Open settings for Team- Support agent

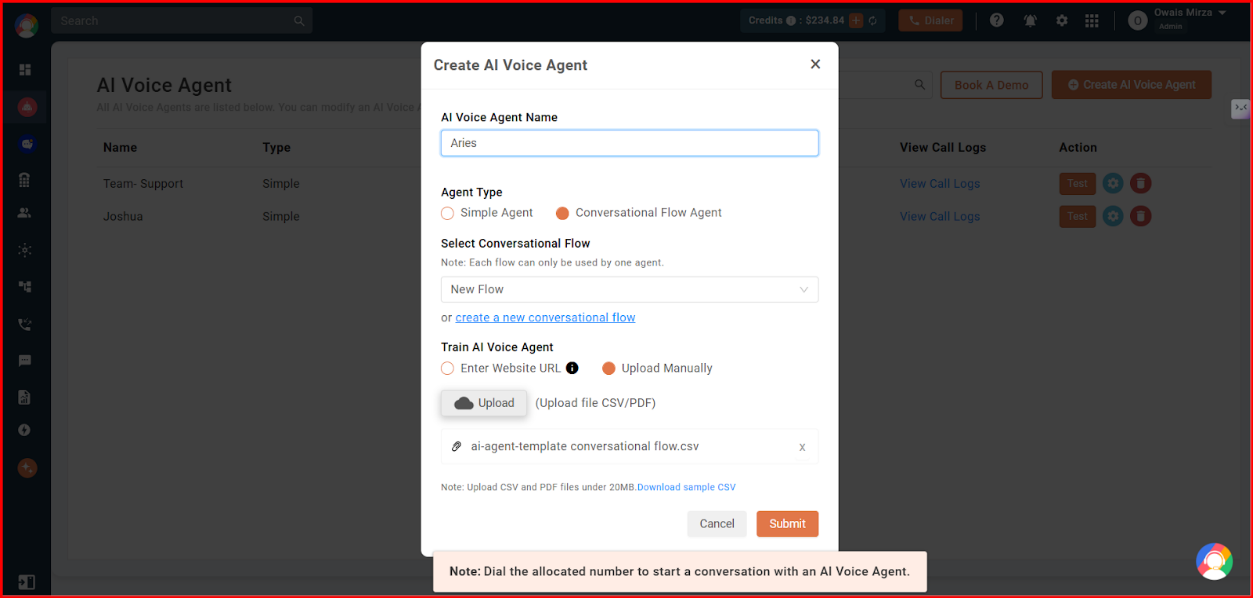pos(1112,184)
